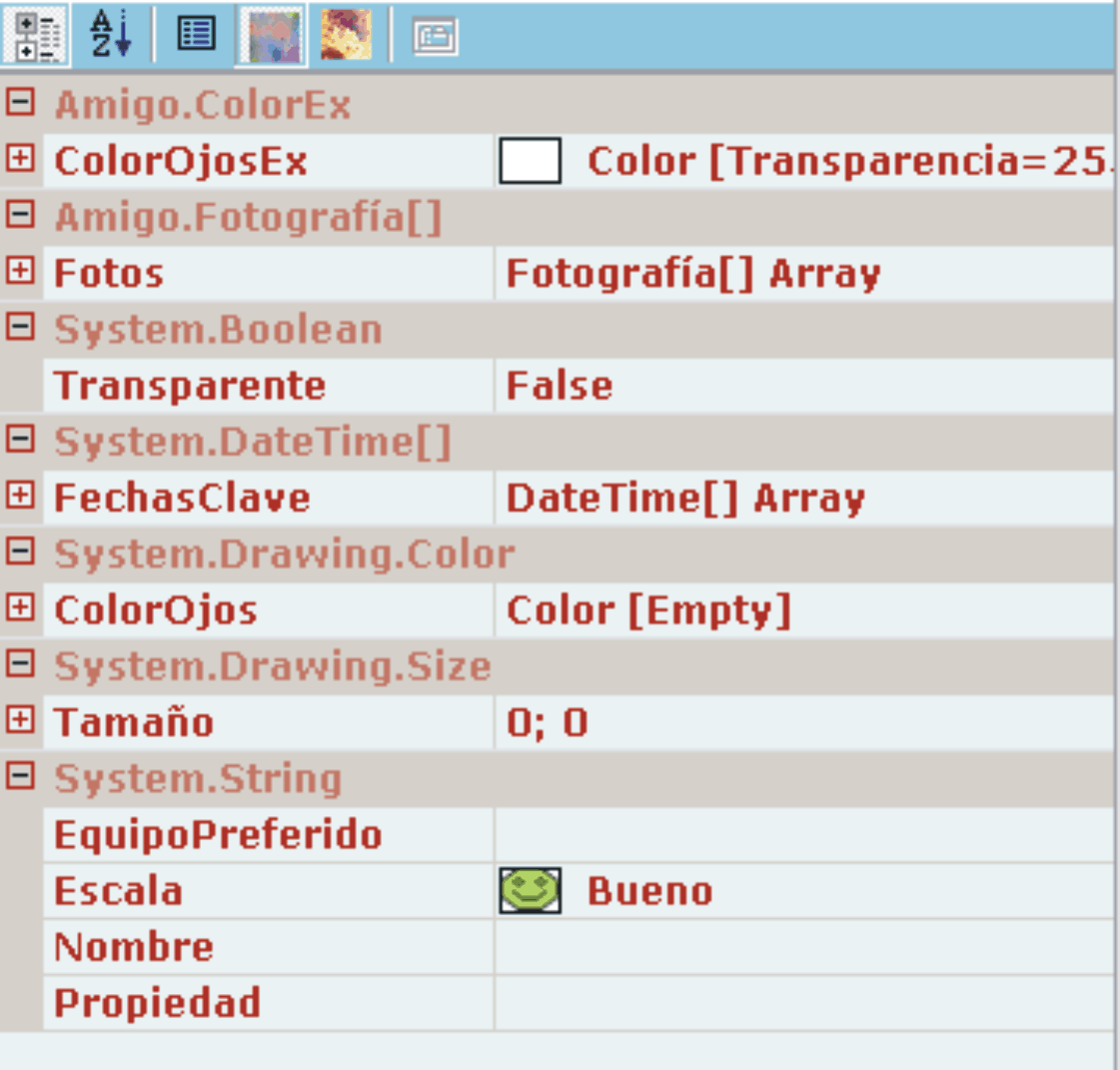1120x1070 pixels.
Task: Click the green smiley icon beside Bueno
Action: [x=530, y=890]
